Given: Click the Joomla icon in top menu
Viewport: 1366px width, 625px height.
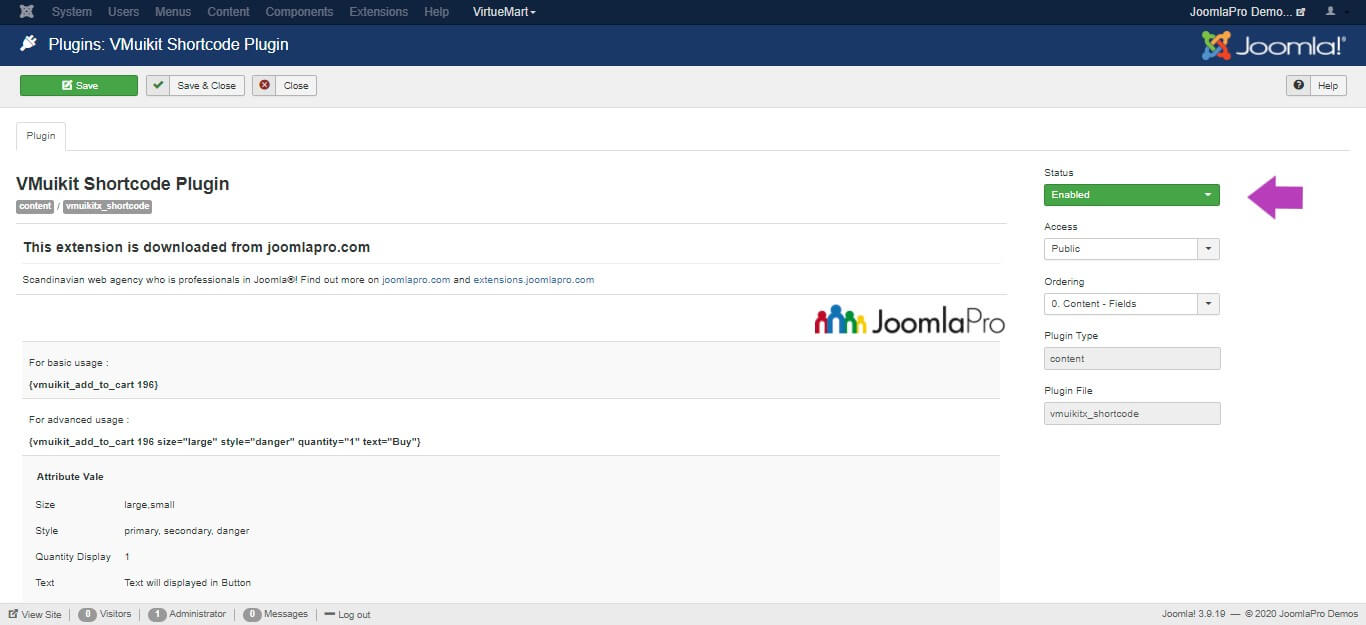Looking at the screenshot, I should [x=27, y=12].
